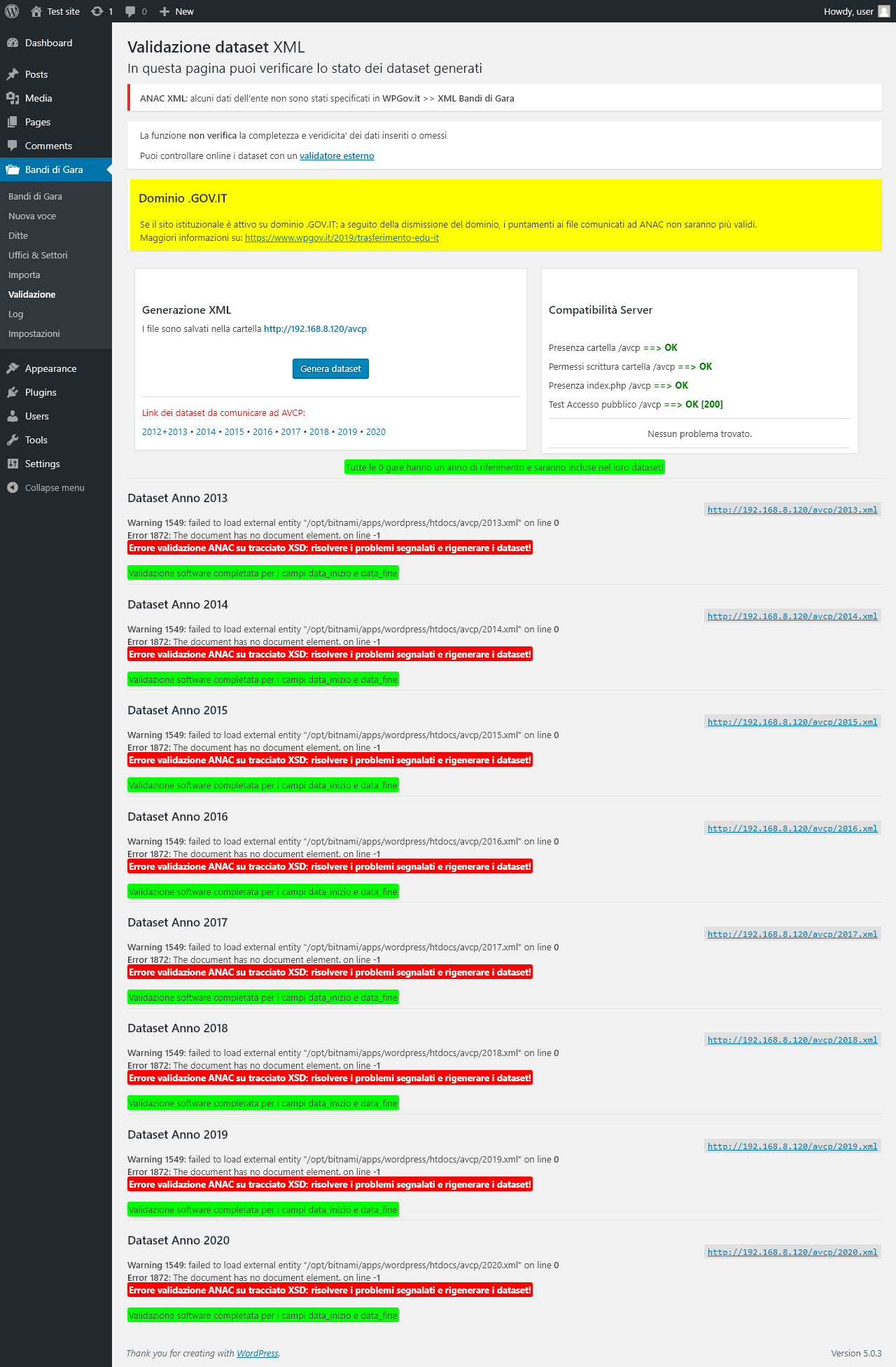Open the avcp/2016.xml file link
This screenshot has width=896, height=1367.
click(792, 828)
